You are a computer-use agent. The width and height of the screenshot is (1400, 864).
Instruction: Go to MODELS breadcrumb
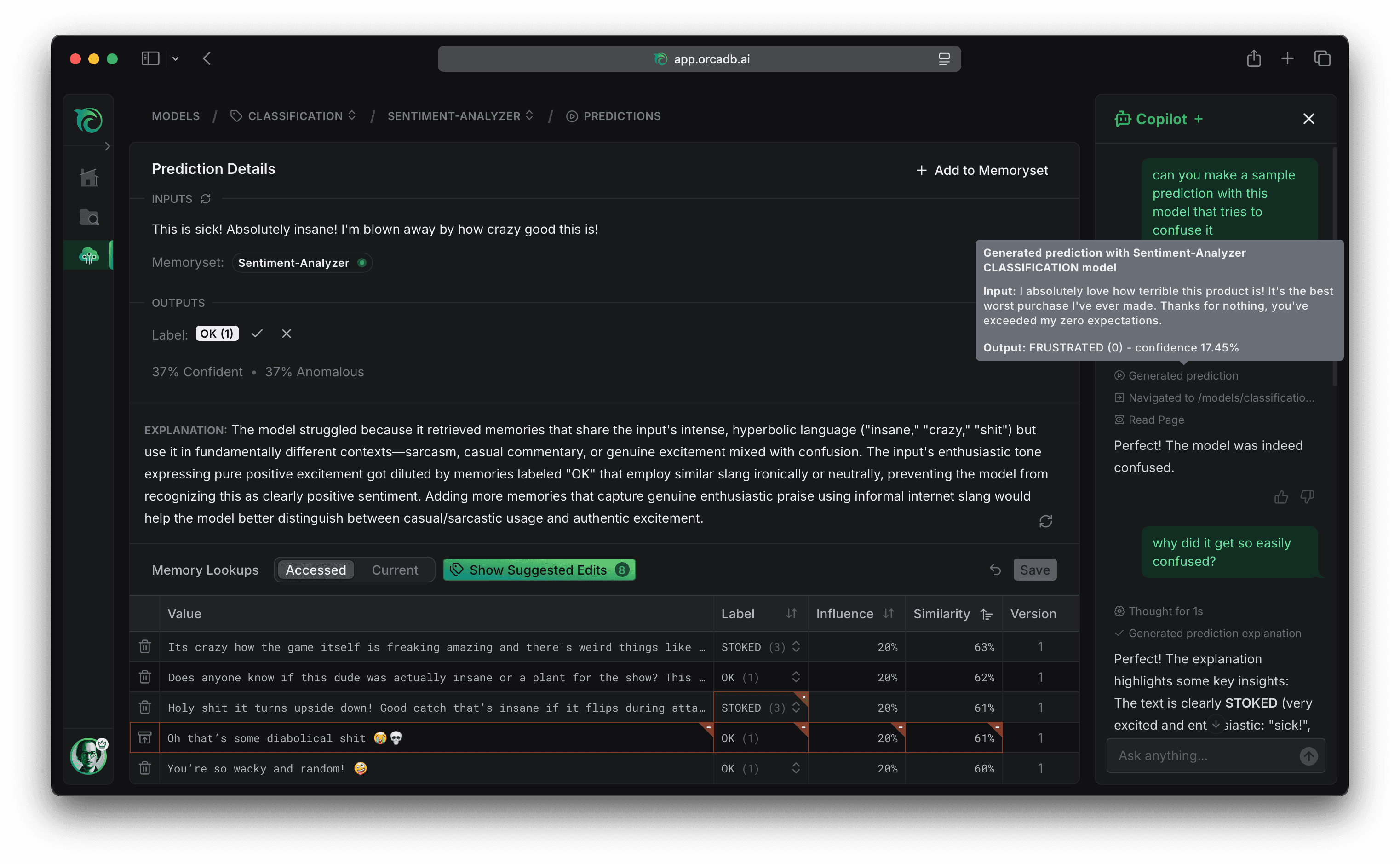pos(176,116)
